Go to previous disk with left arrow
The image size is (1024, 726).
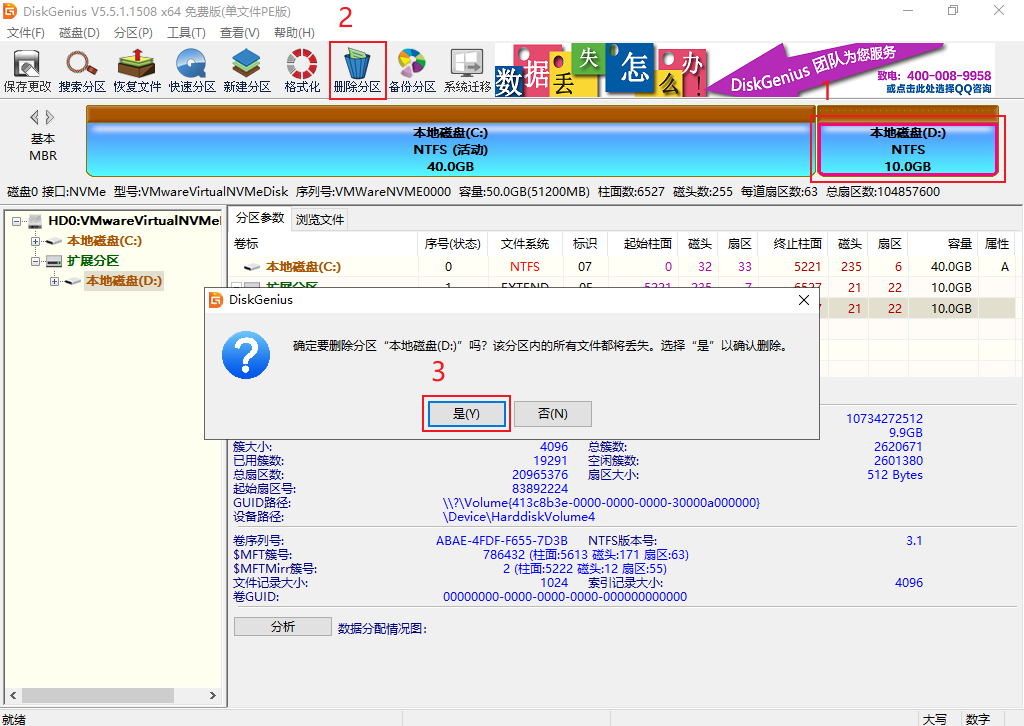[34, 118]
